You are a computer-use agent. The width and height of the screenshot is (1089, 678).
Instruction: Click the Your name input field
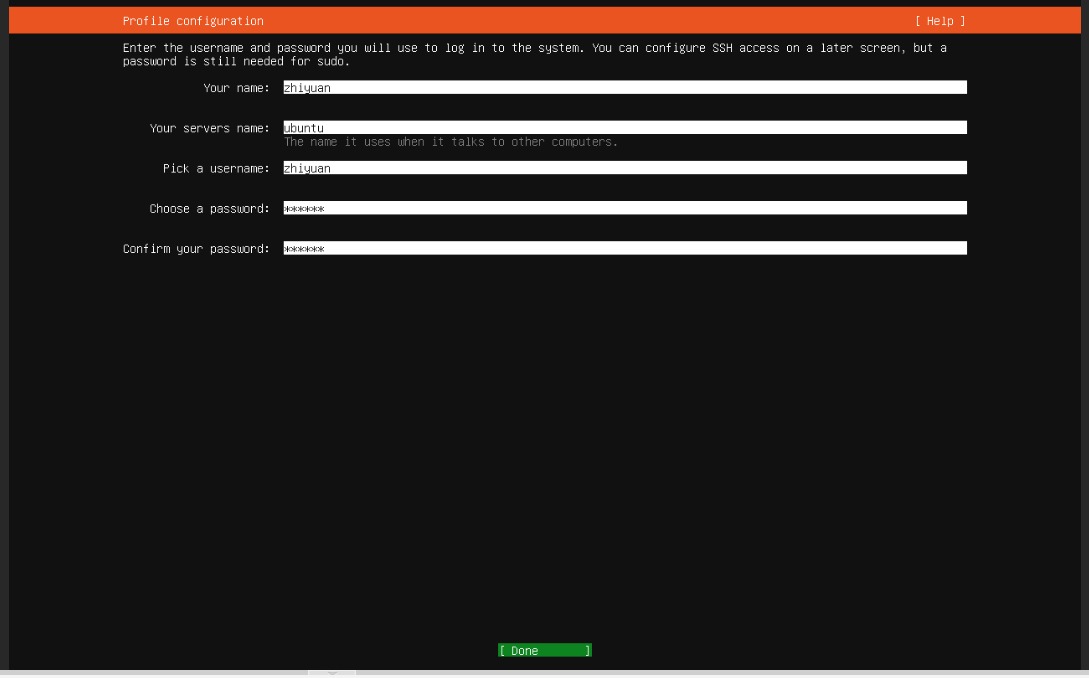point(624,88)
